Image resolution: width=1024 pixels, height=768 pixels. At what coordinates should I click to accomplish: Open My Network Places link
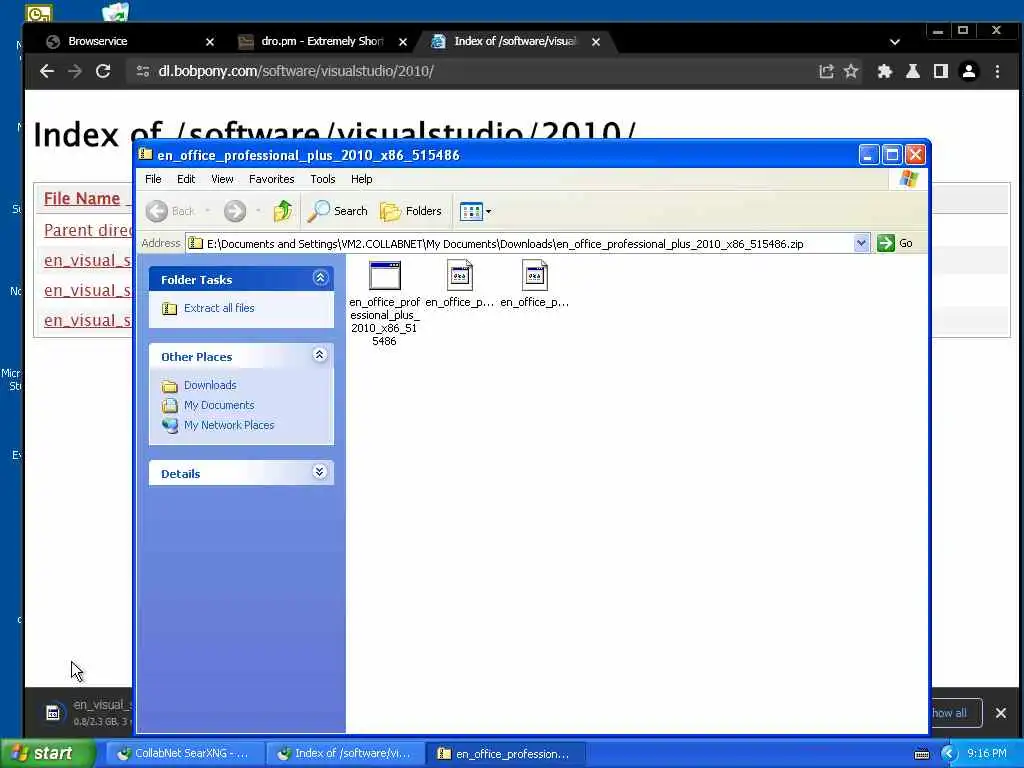click(x=229, y=425)
